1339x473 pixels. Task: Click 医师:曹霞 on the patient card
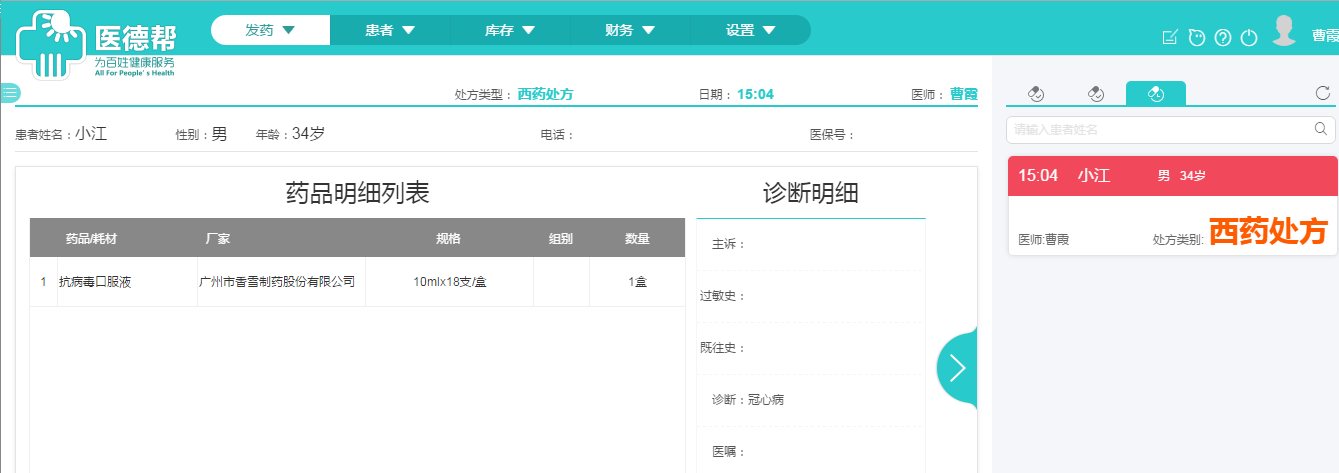(x=1043, y=240)
